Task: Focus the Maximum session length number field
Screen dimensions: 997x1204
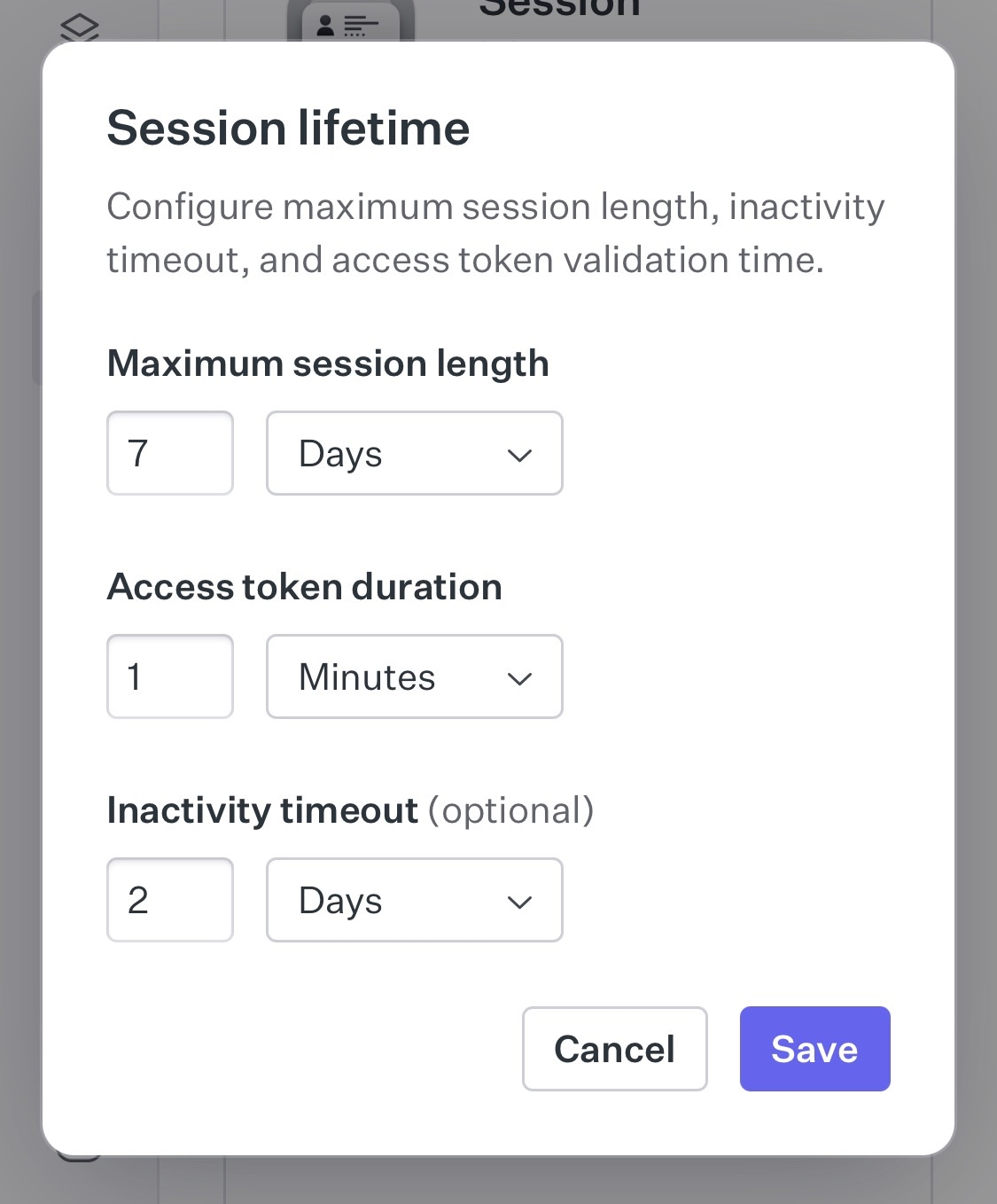Action: [x=170, y=453]
